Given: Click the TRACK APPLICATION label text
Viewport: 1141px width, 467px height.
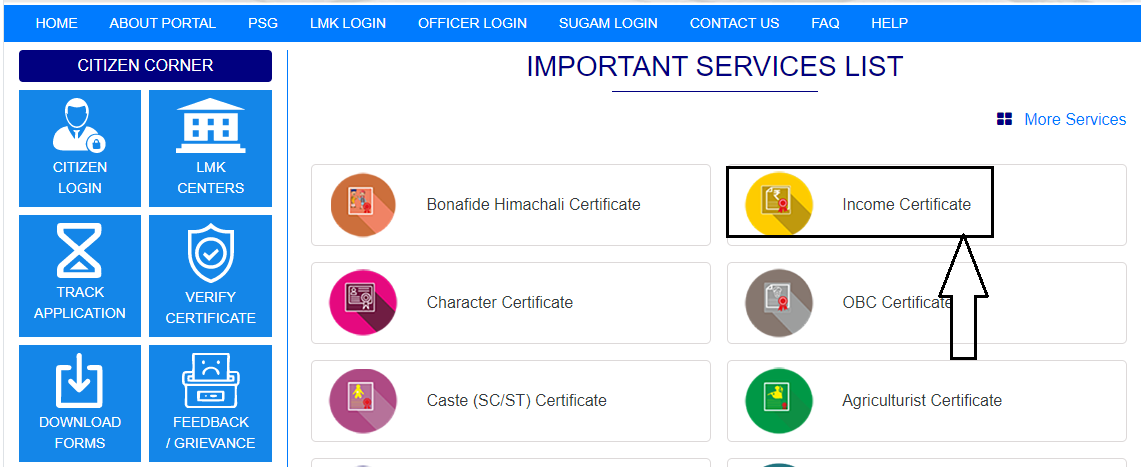Looking at the screenshot, I should tap(79, 303).
